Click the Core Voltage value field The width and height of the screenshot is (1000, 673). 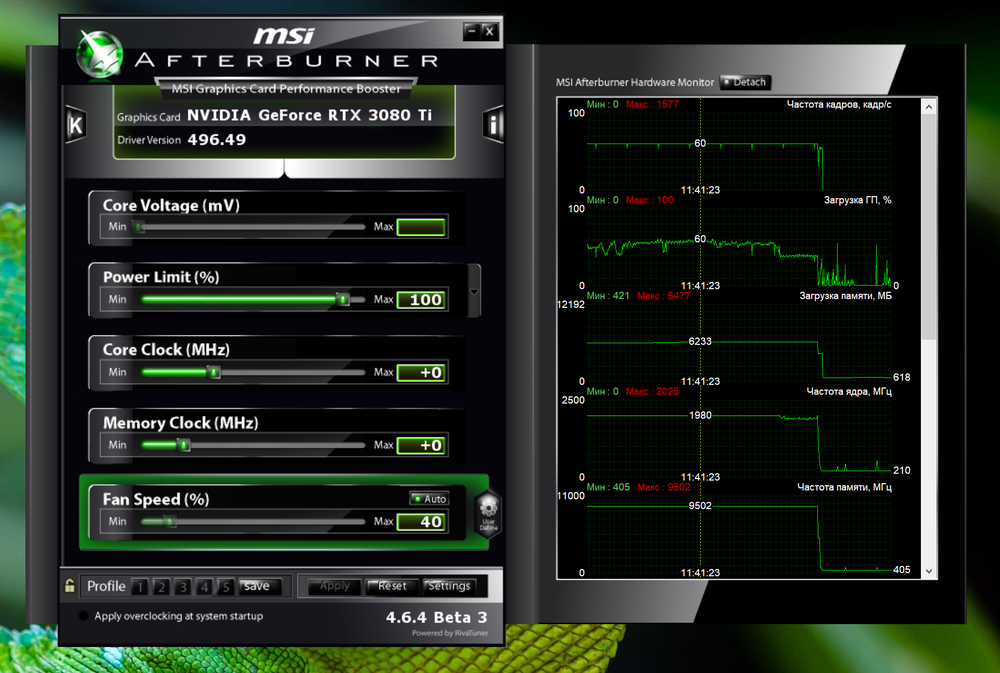pos(421,227)
